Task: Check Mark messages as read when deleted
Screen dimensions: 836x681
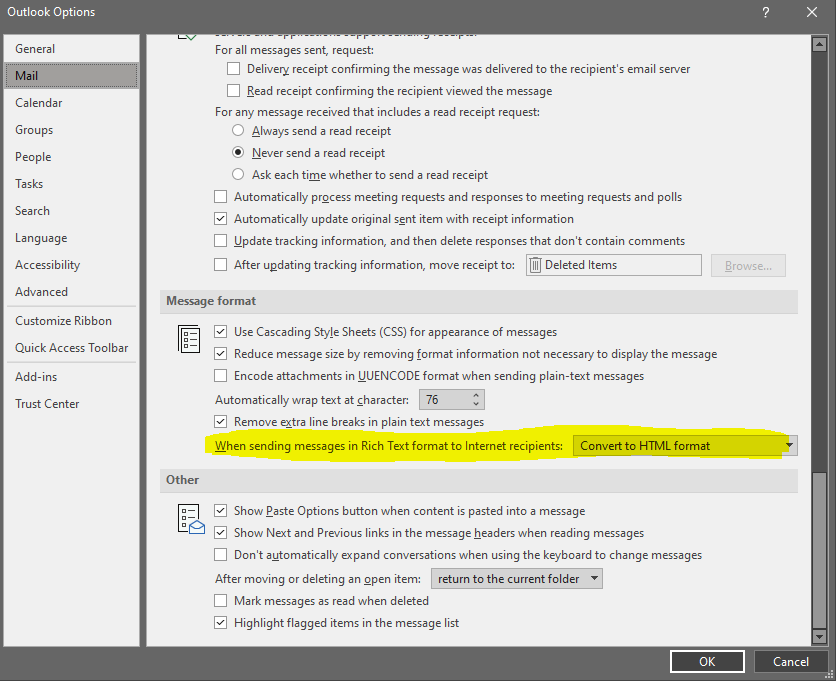Action: pyautogui.click(x=220, y=600)
